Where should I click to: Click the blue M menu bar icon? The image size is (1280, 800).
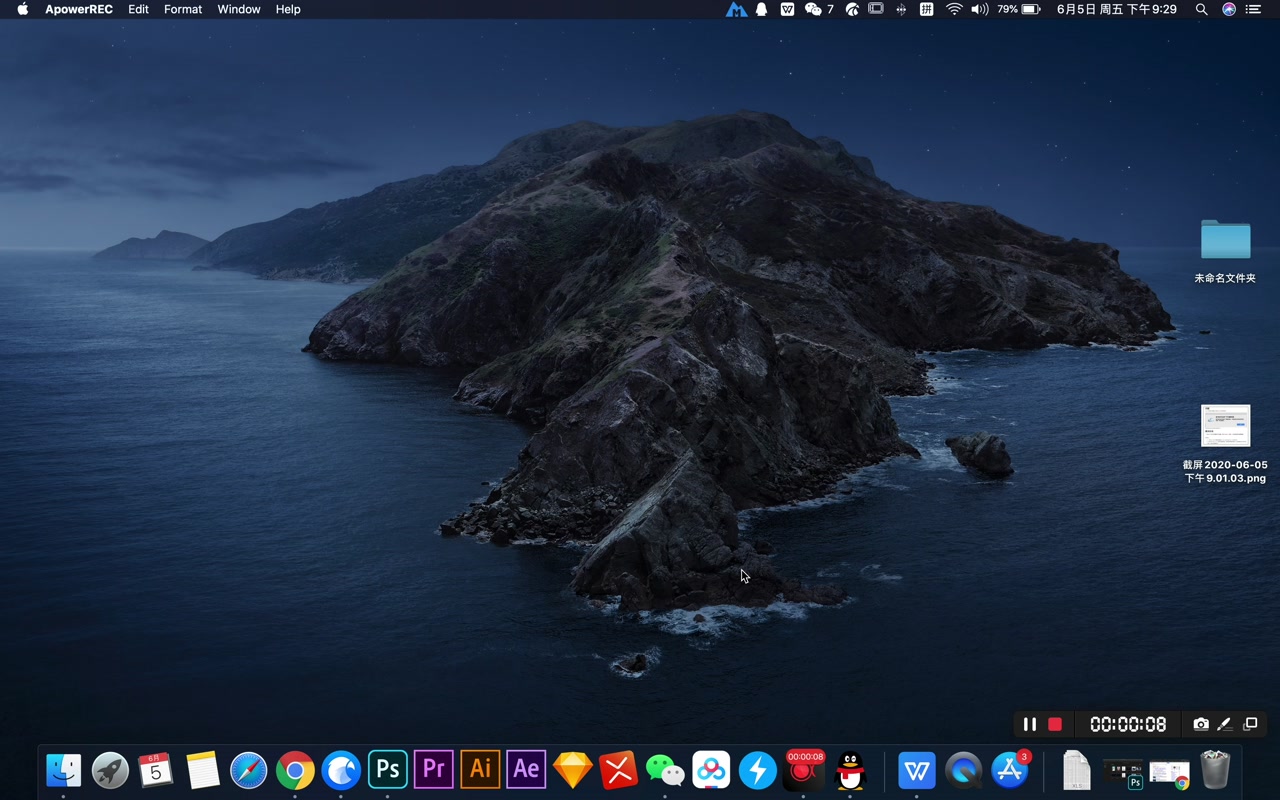click(736, 9)
